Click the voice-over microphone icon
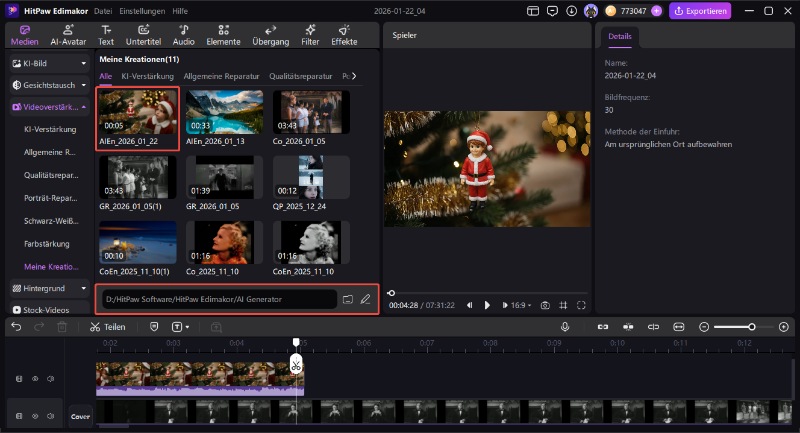This screenshot has height=433, width=800. pos(565,327)
